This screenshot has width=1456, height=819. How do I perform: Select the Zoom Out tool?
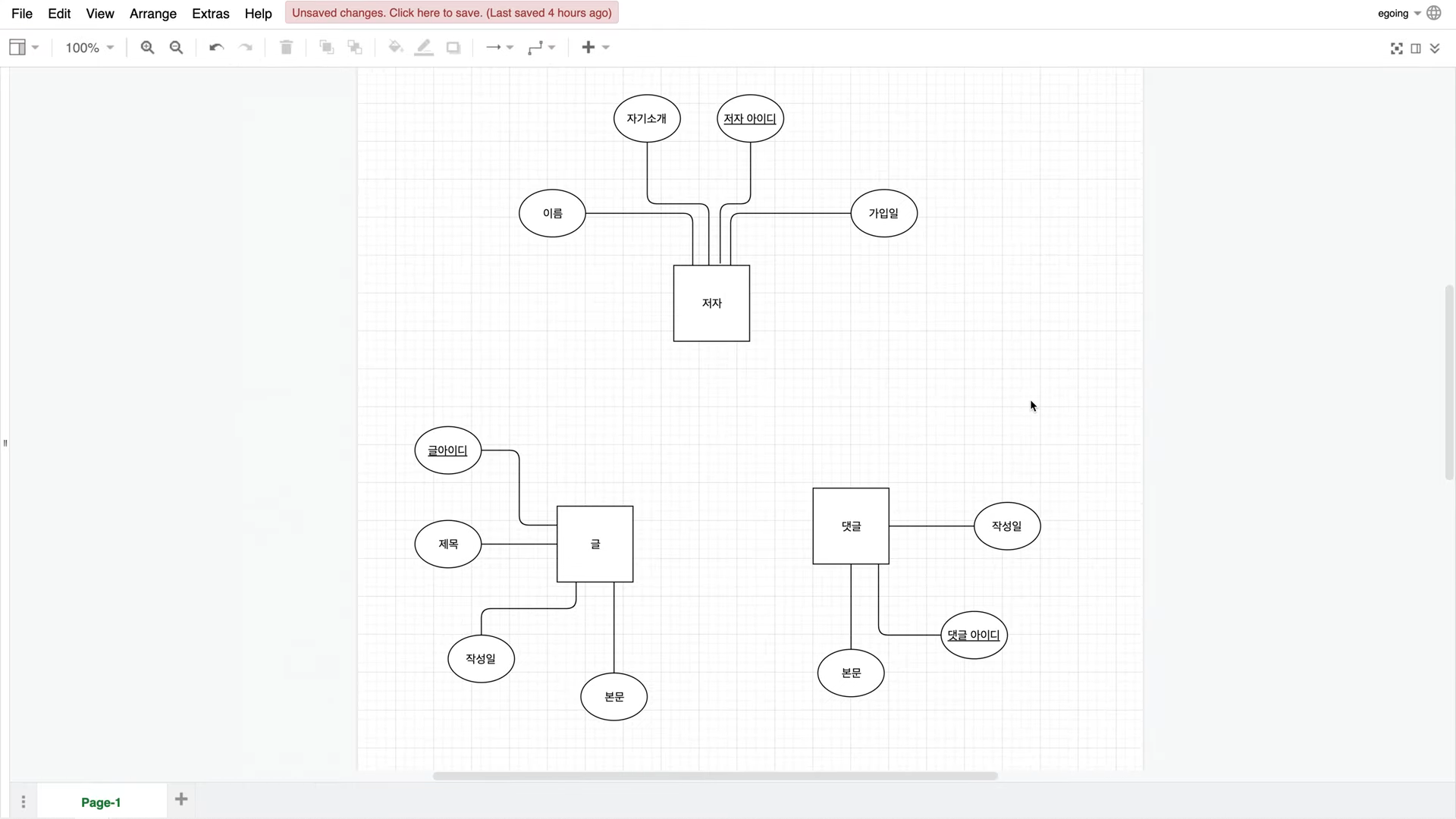click(x=176, y=47)
